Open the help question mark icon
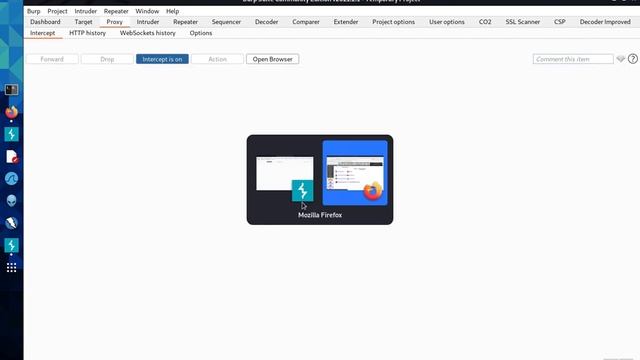The image size is (640, 360). [633, 59]
